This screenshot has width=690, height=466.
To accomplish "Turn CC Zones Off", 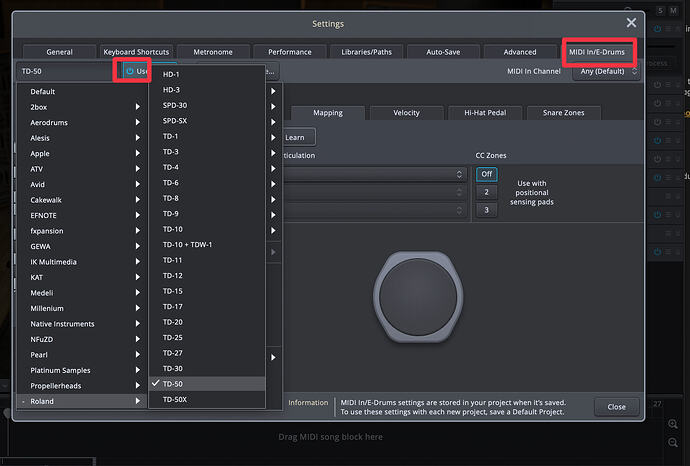I will click(x=486, y=174).
